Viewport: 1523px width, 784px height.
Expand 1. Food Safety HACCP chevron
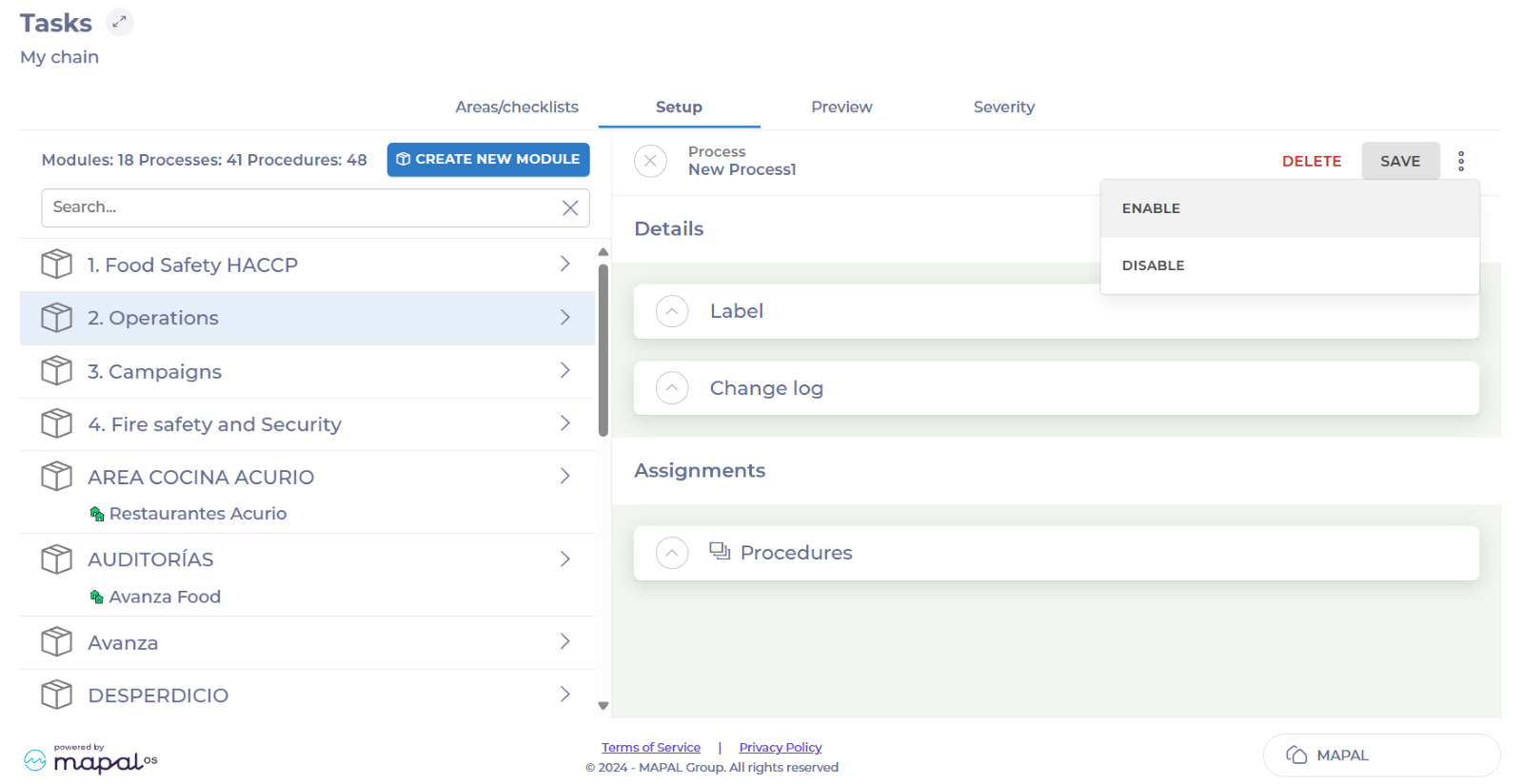pyautogui.click(x=565, y=264)
